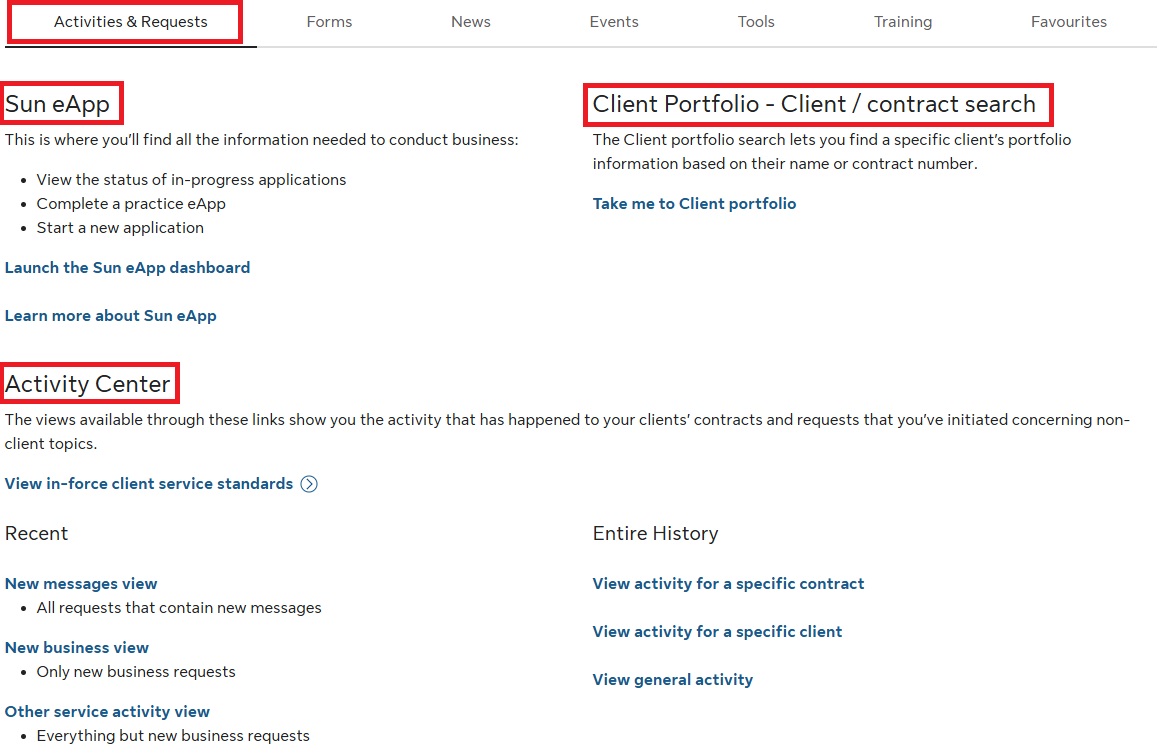Screen dimensions: 1159x753
Task: Click Learn more about Sun eApp
Action: coord(111,316)
